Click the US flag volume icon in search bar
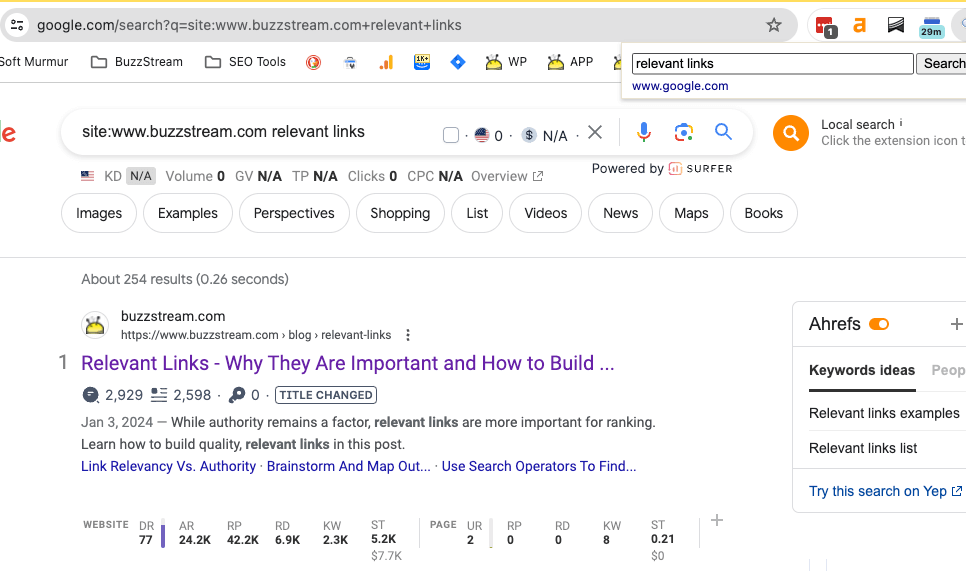This screenshot has height=571, width=966. 482,135
